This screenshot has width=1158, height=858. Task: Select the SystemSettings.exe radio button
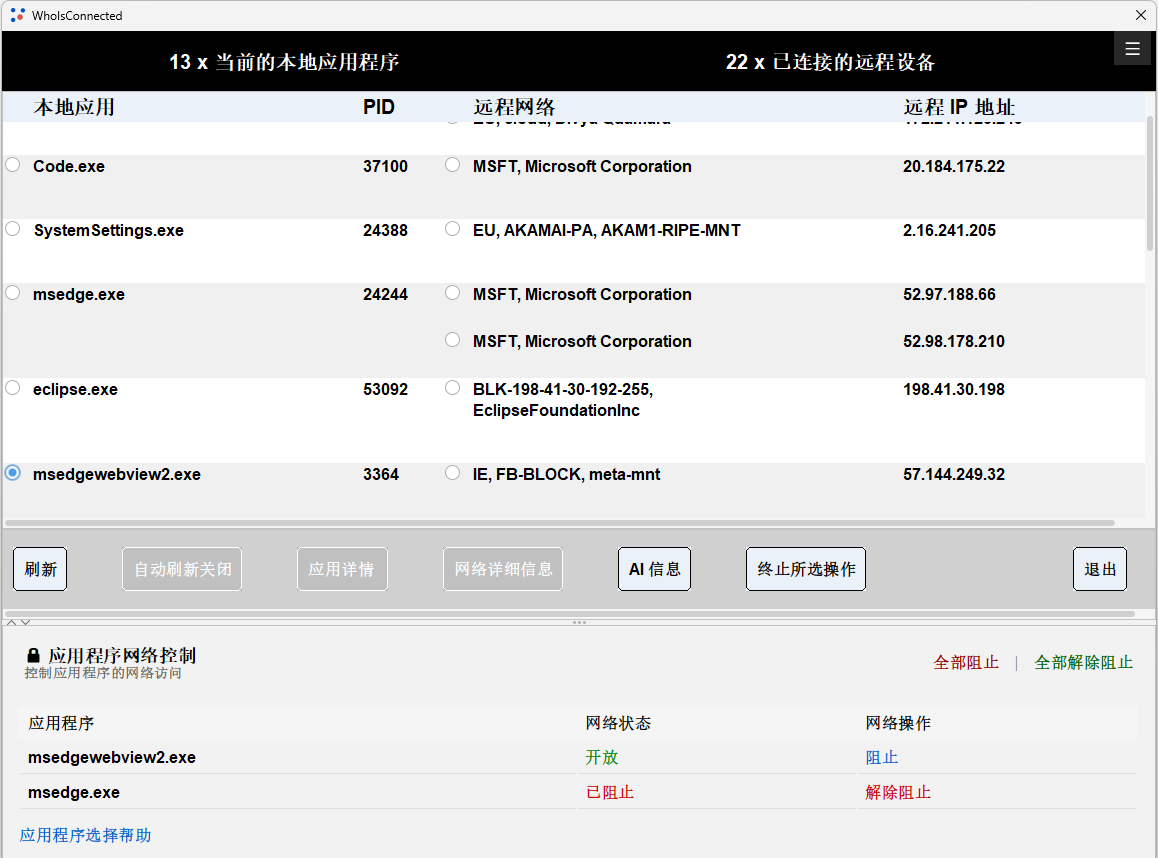tap(13, 229)
